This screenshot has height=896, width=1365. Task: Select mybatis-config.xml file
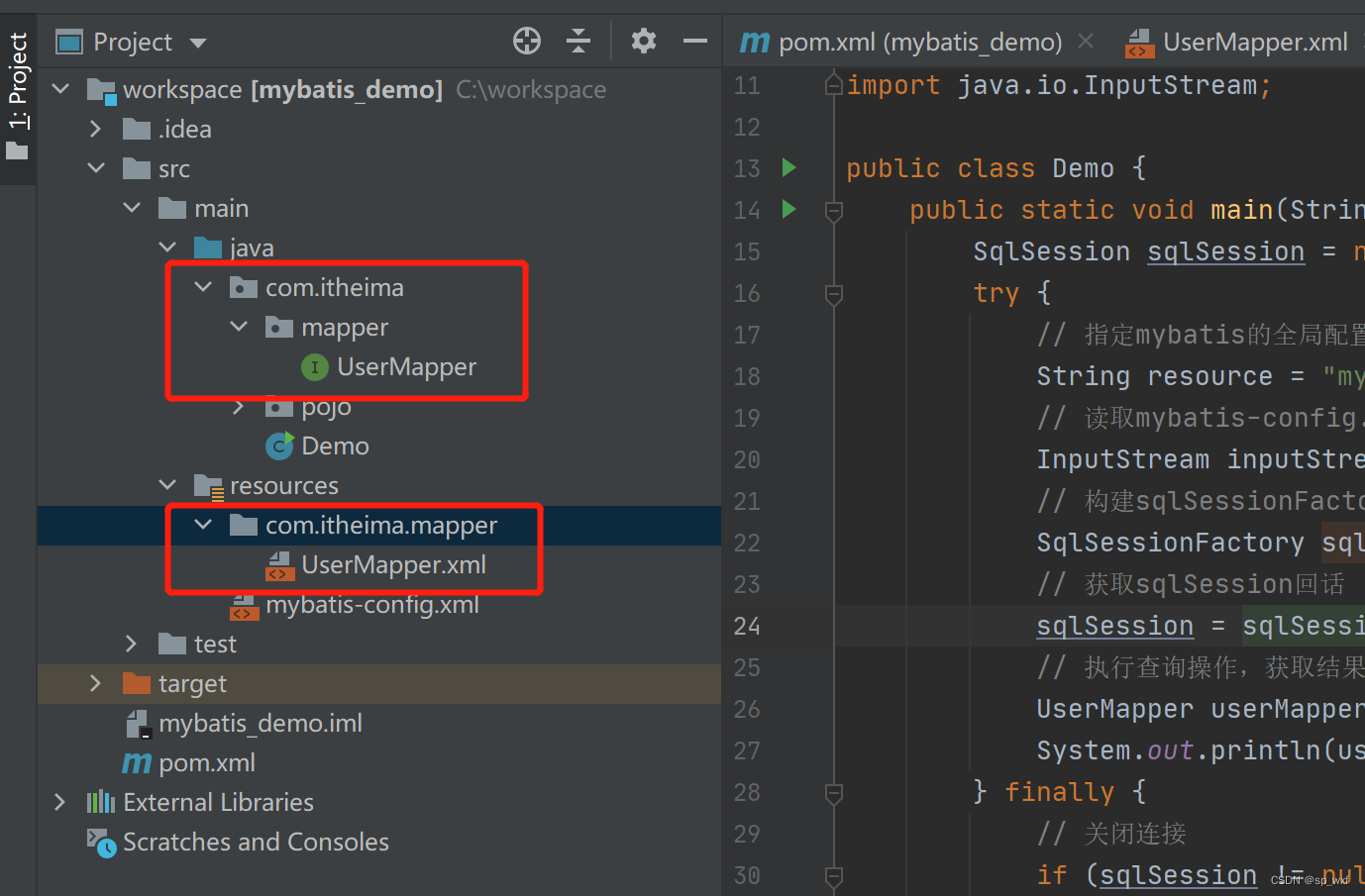[x=371, y=604]
